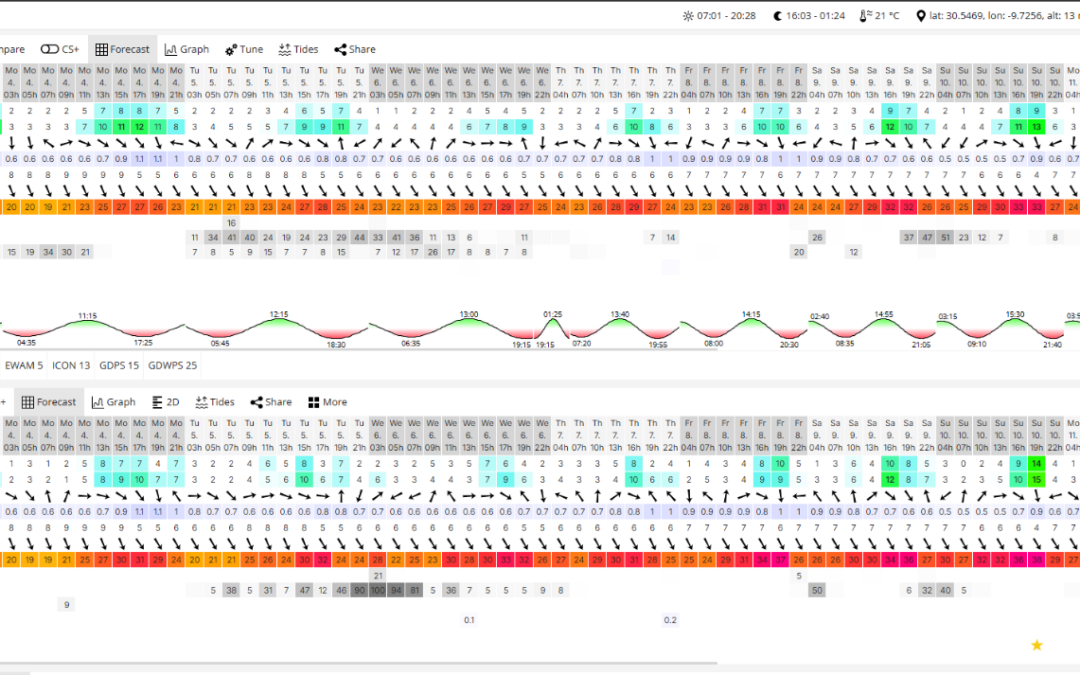Open Graph in the toolbar containing Tune

pos(187,49)
